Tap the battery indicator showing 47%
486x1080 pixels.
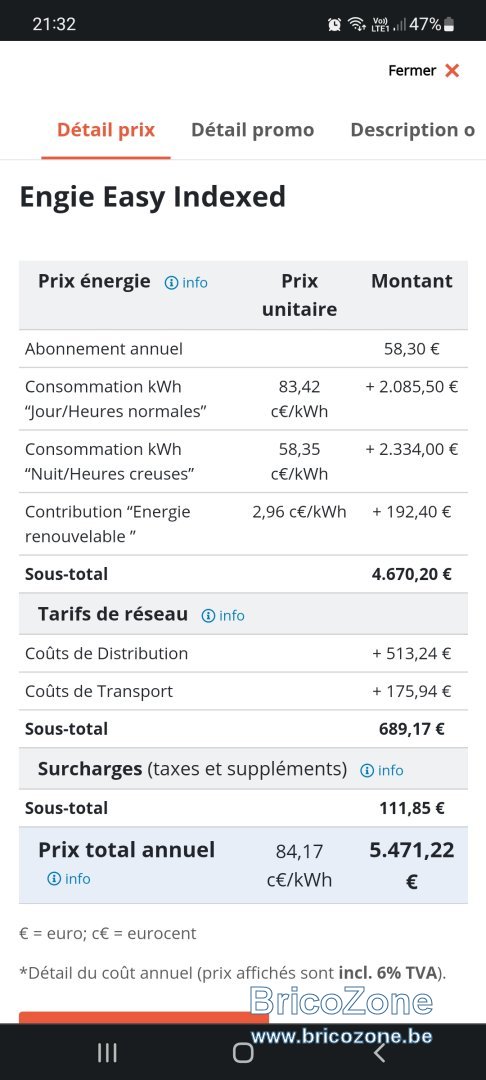(x=432, y=25)
